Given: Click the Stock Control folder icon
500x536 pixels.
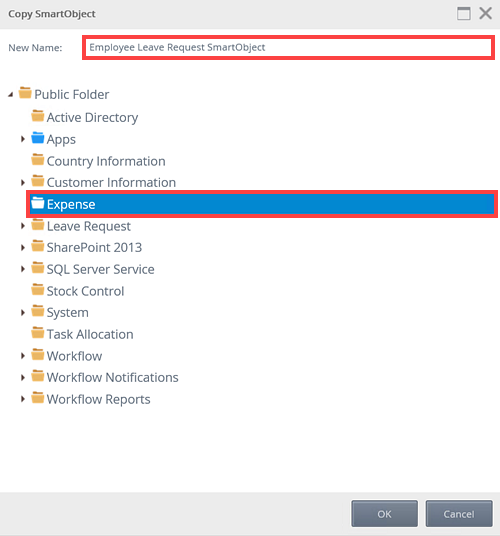Looking at the screenshot, I should (38, 290).
